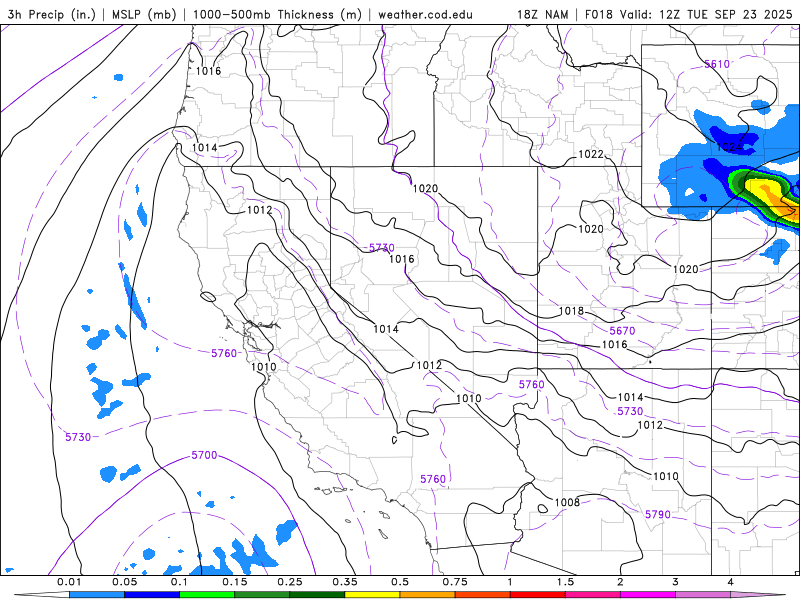Select the light blue 0.01–0.05 legend swatch
The height and width of the screenshot is (600, 800).
97,595
